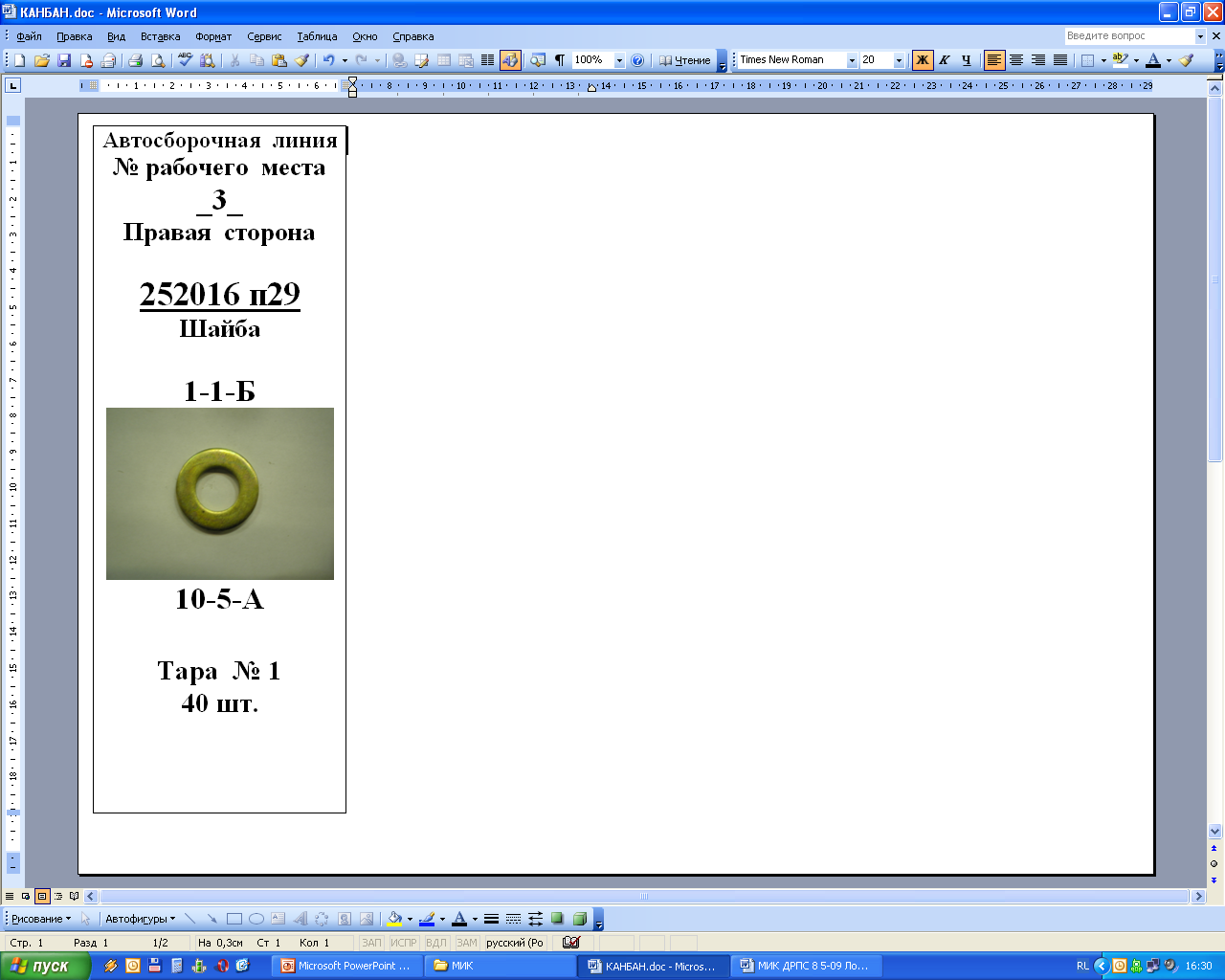
Task: Toggle Bold formatting (Ж)
Action: pos(923,60)
